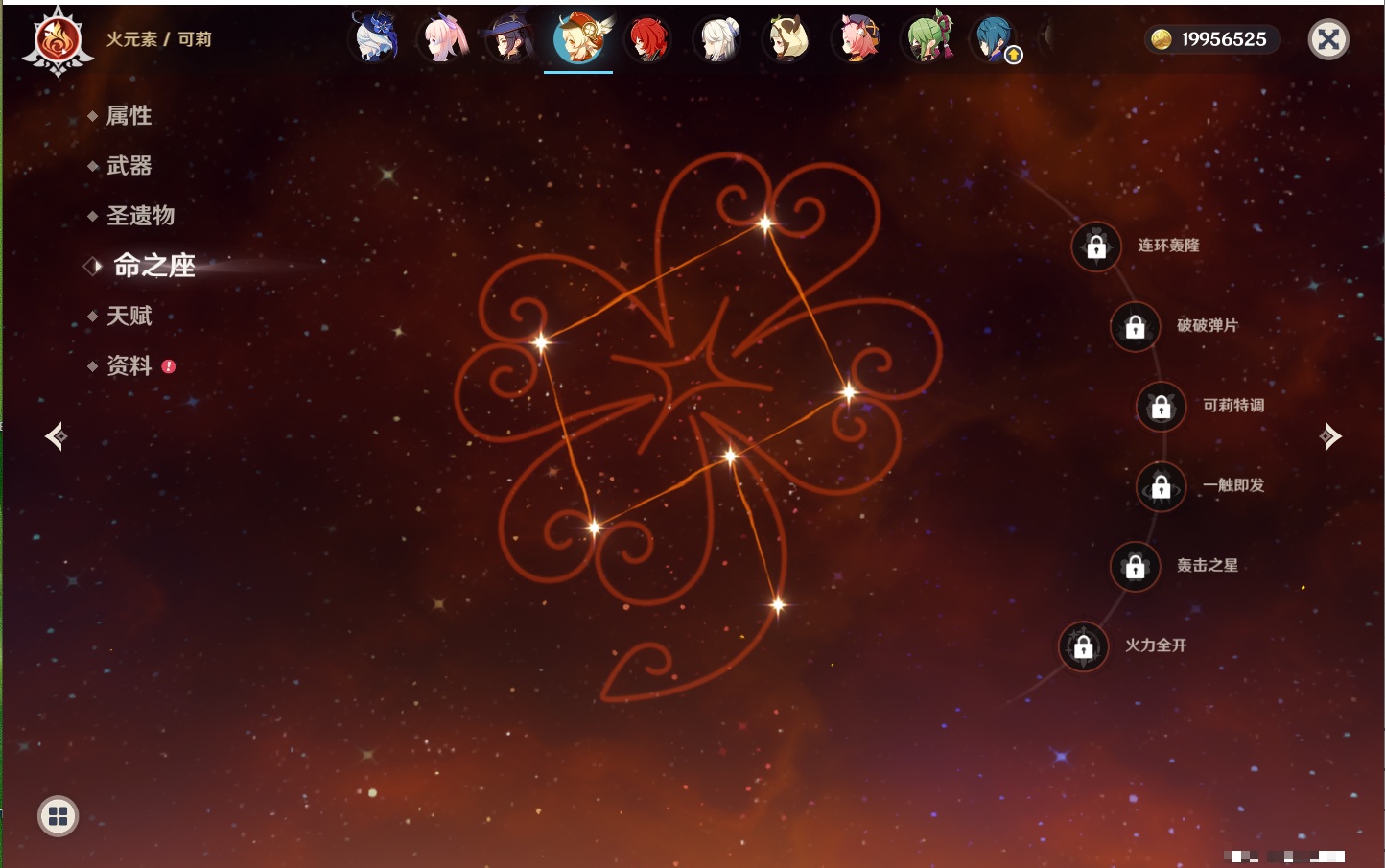
Task: Select the blue-haired Xingqiu avatar
Action: (x=995, y=38)
